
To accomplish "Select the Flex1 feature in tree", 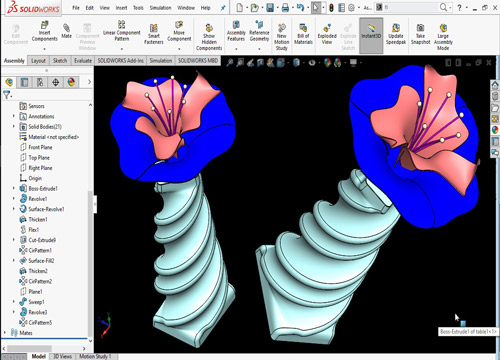I will pos(33,230).
